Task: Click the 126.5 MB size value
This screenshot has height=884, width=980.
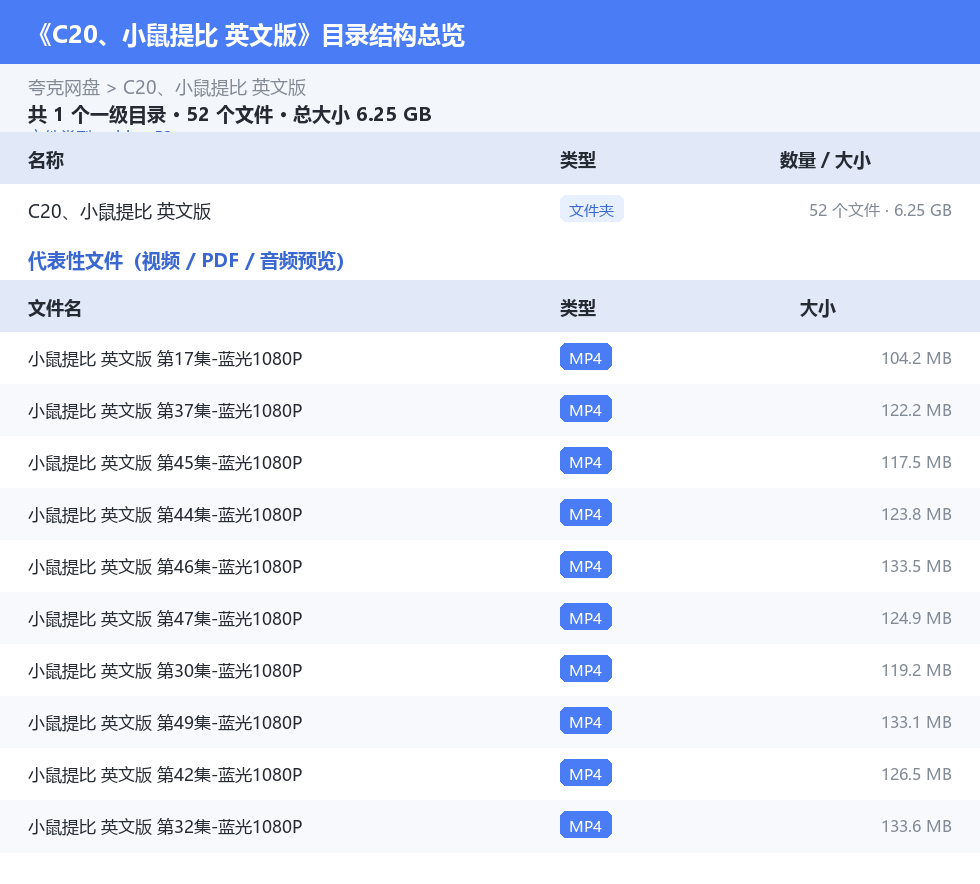Action: (916, 774)
